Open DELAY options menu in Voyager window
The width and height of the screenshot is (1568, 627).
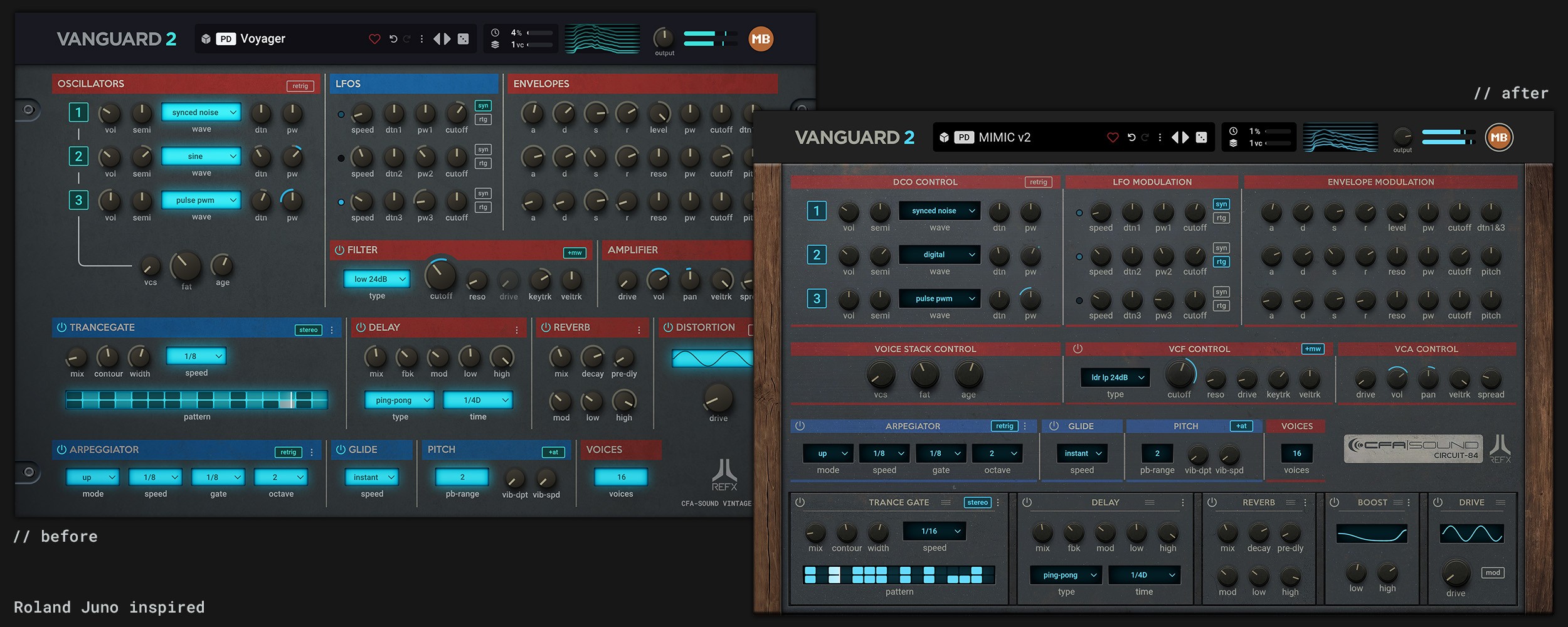click(x=517, y=330)
